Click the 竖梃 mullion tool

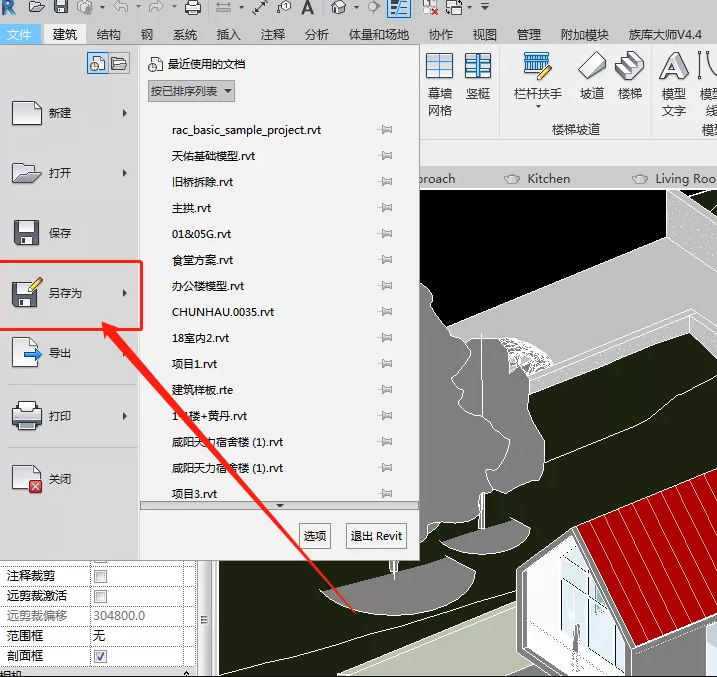click(x=478, y=76)
